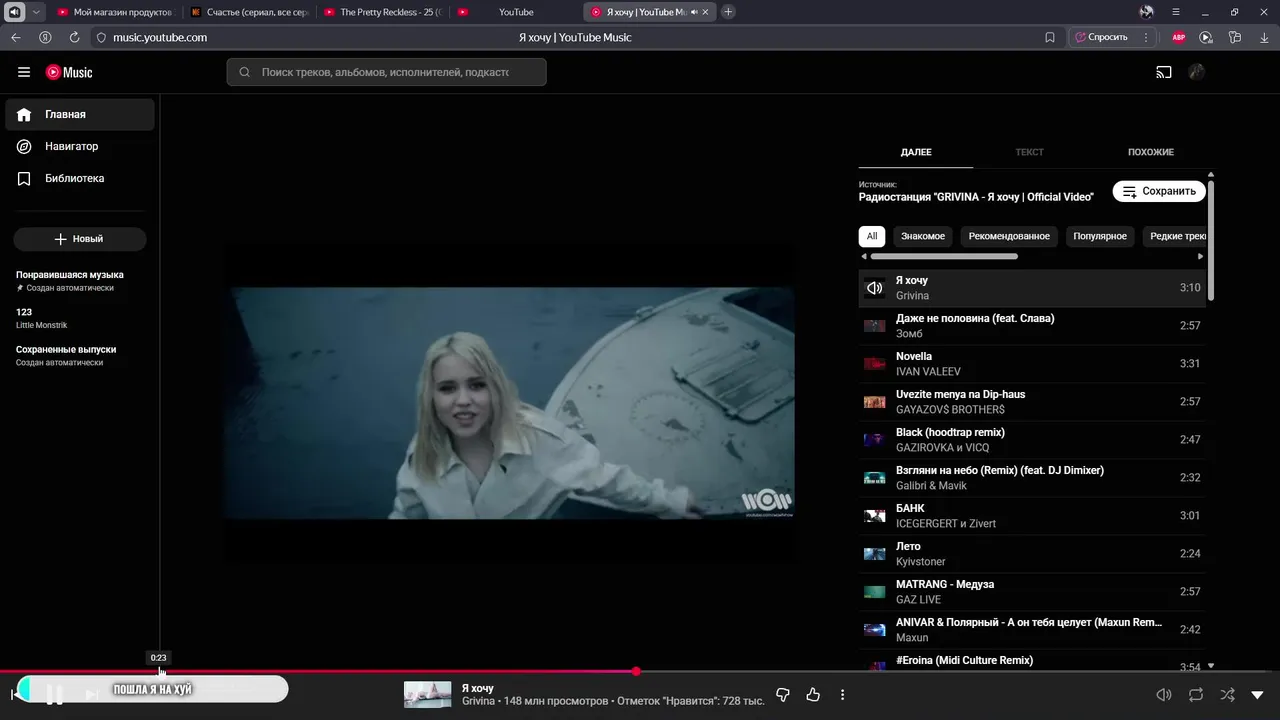Screen dimensions: 1280x720
Task: Create a new playlist with Новый
Action: coord(80,239)
